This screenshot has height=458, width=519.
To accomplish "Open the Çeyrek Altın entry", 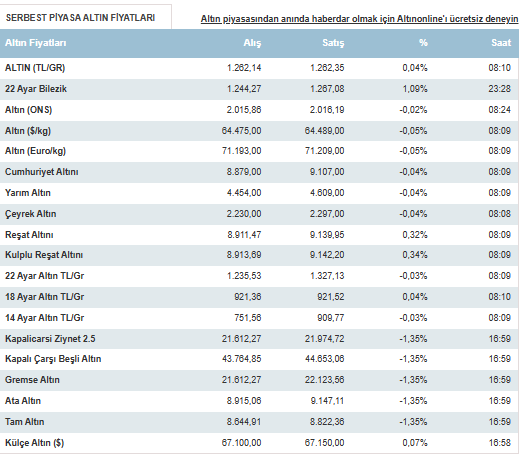I will click(x=30, y=214).
